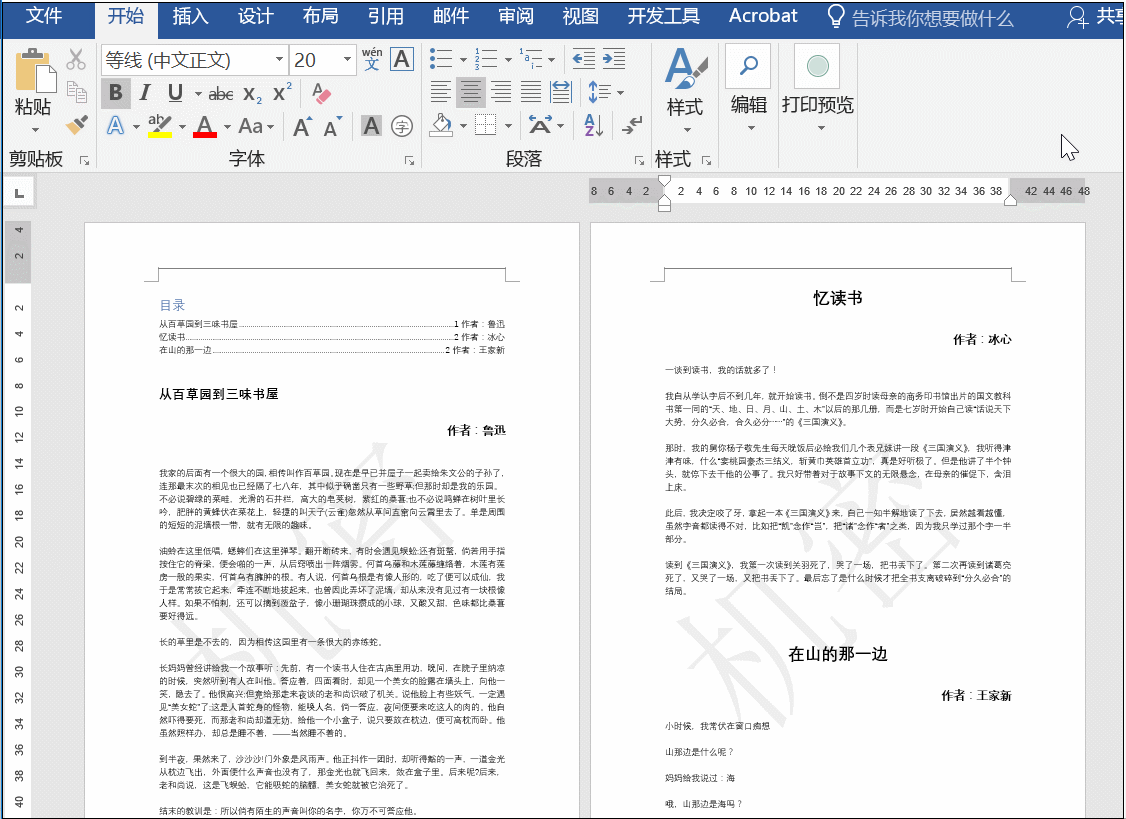
Task: Open the font size dropdown
Action: 346,58
